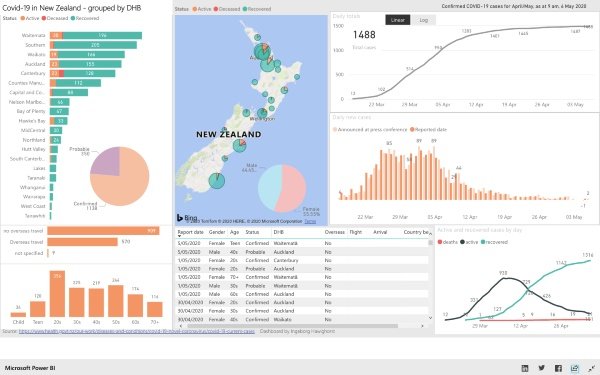The width and height of the screenshot is (600, 375).
Task: Click the table scroll right arrow
Action: pos(422,326)
